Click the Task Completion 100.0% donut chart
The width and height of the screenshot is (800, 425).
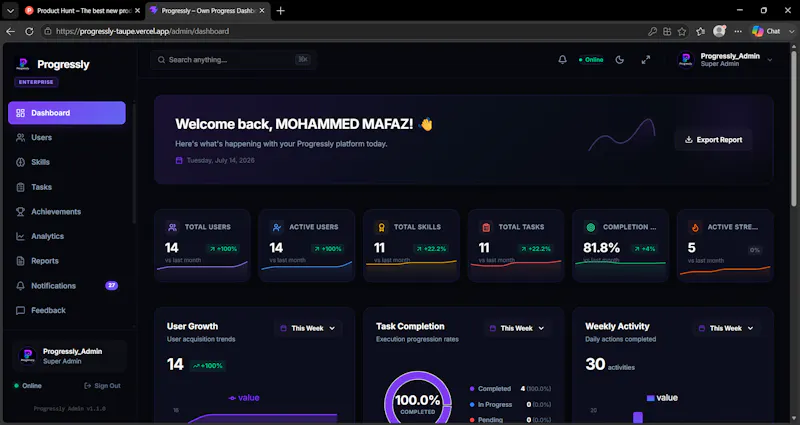point(418,401)
